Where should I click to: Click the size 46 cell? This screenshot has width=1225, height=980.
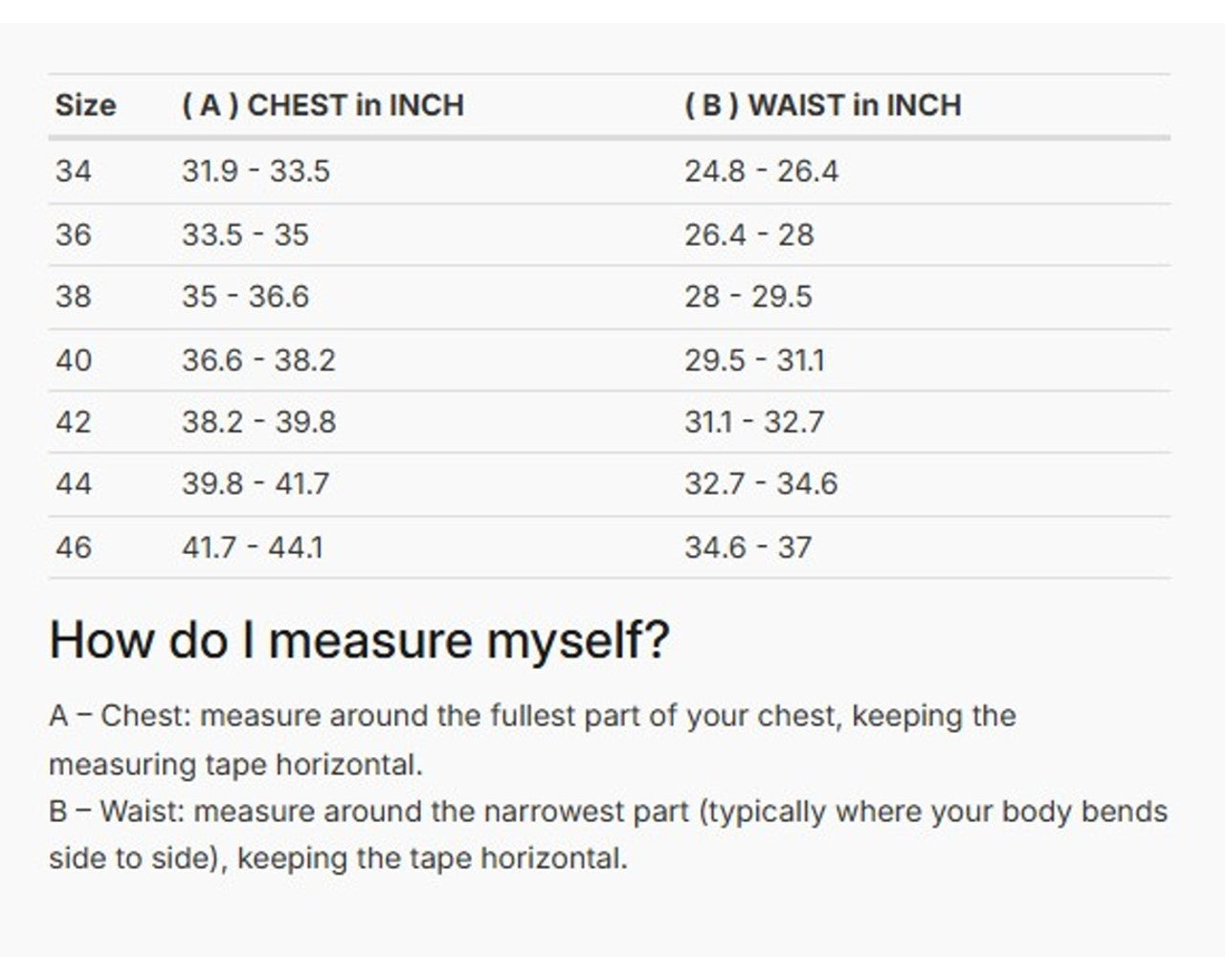click(x=74, y=547)
